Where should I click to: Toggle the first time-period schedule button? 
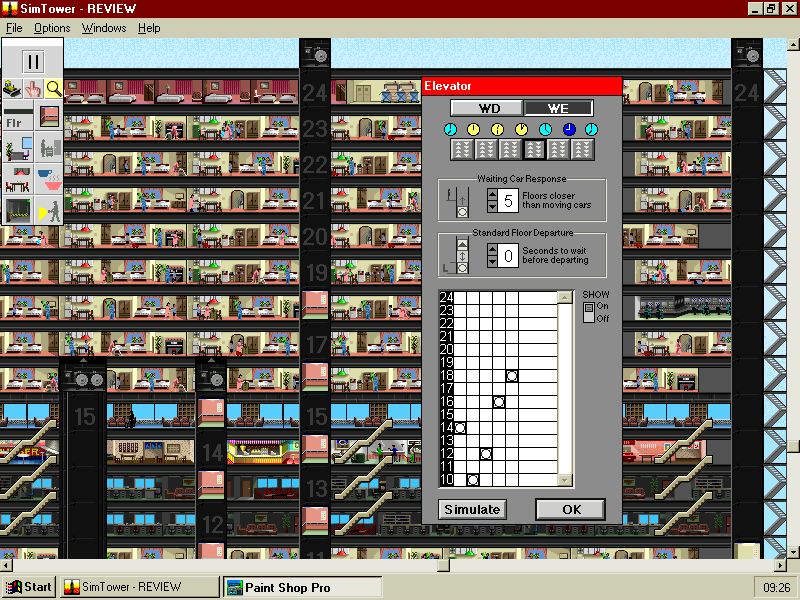(462, 149)
